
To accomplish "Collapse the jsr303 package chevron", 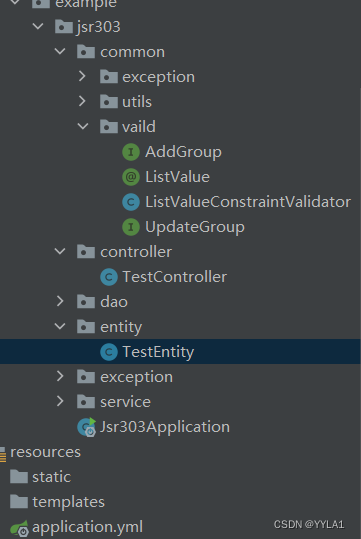I will point(38,26).
